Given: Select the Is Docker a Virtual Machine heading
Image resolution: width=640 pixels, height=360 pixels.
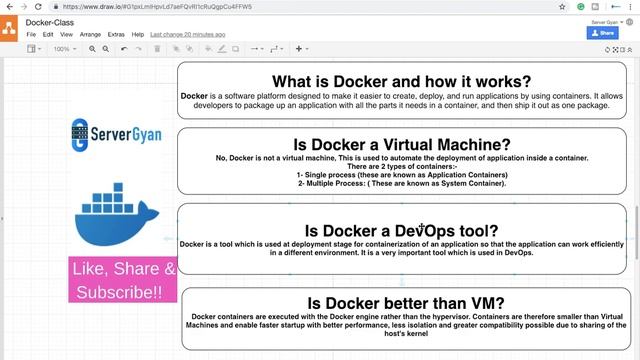Looking at the screenshot, I should pos(402,144).
